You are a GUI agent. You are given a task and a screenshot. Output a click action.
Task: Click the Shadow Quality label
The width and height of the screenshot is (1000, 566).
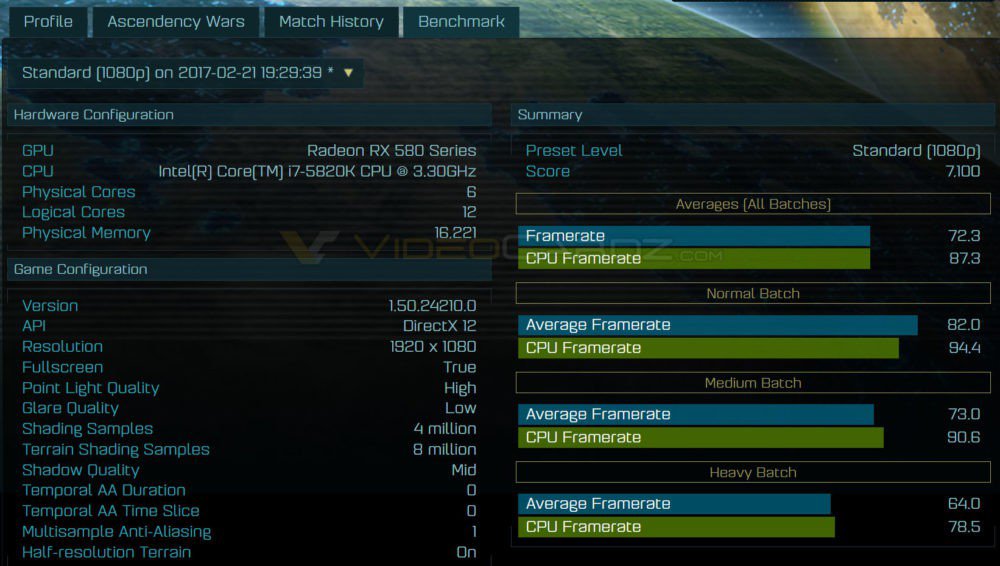(80, 470)
